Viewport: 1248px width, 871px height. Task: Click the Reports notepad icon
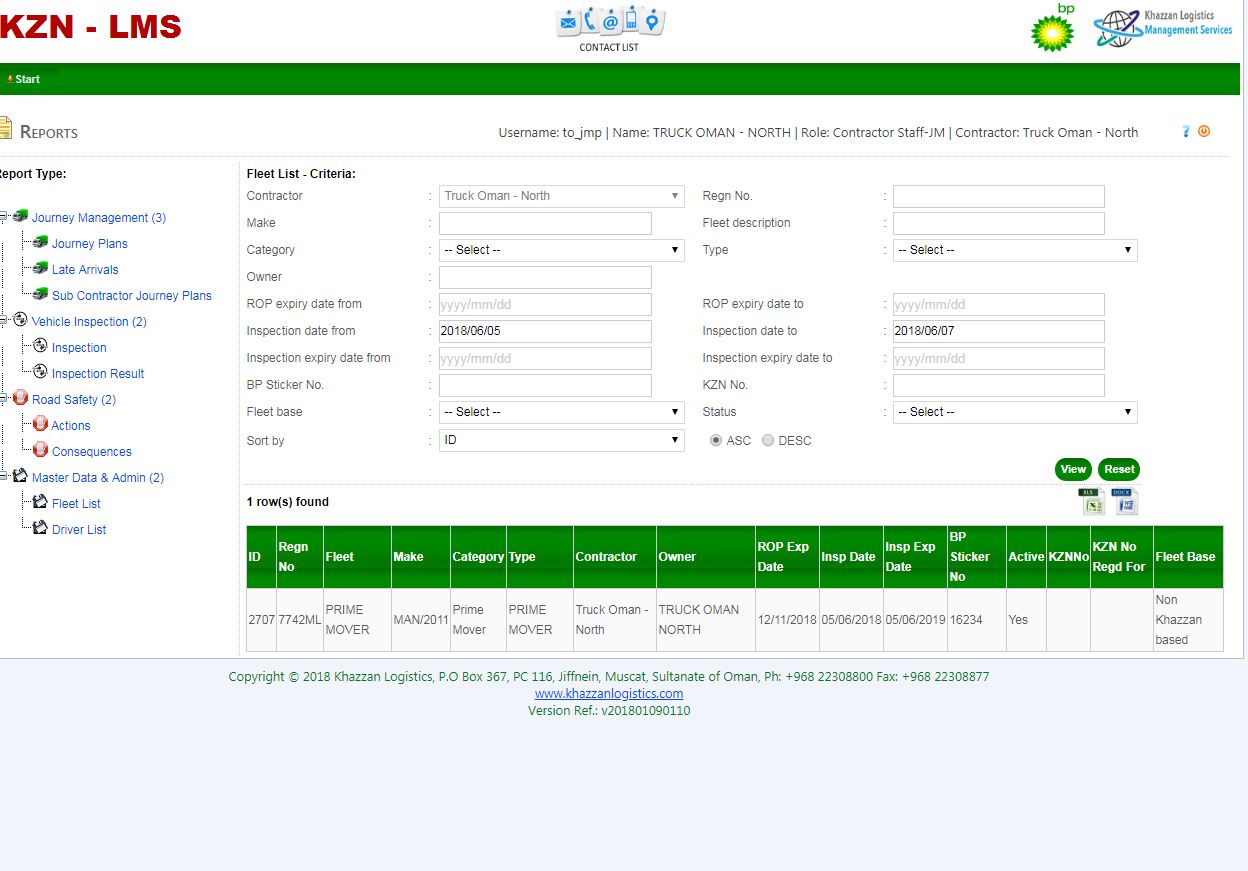5,130
